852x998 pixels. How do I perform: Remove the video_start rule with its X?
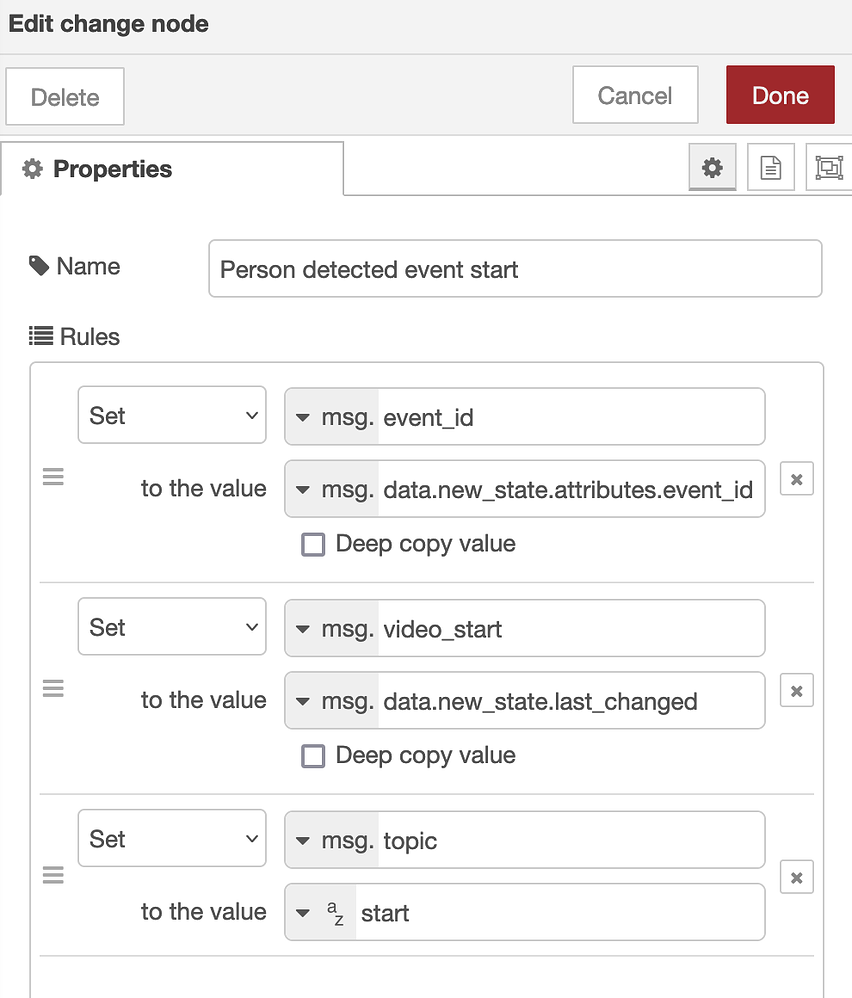(796, 690)
